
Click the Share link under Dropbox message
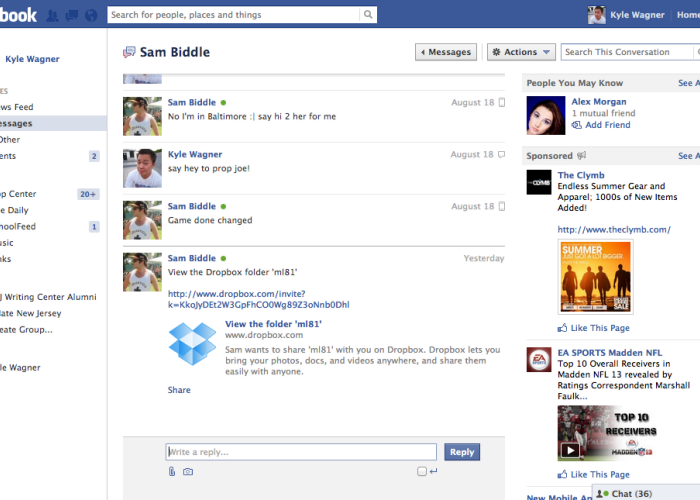179,390
